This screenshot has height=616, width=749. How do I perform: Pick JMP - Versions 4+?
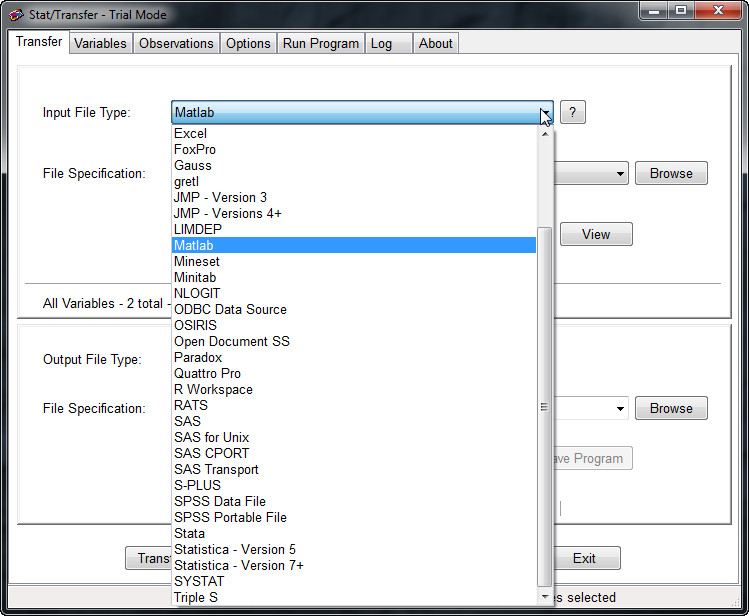pos(353,213)
